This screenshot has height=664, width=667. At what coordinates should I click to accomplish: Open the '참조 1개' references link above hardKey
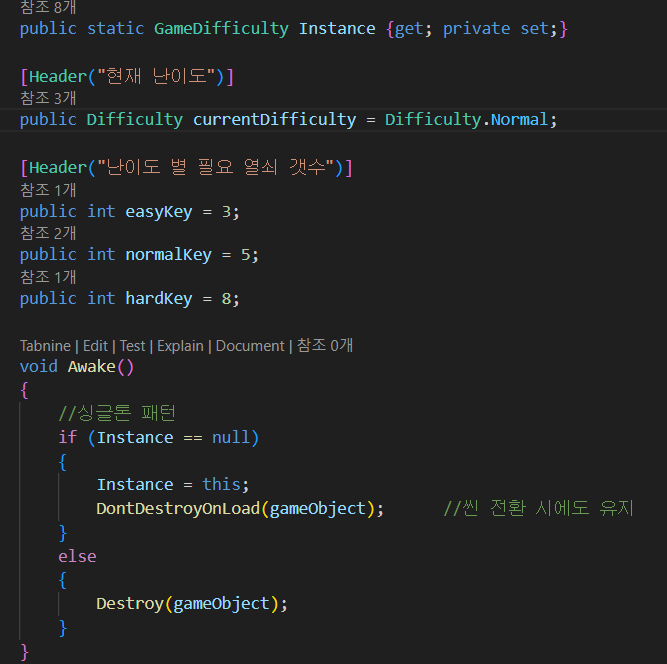(48, 277)
